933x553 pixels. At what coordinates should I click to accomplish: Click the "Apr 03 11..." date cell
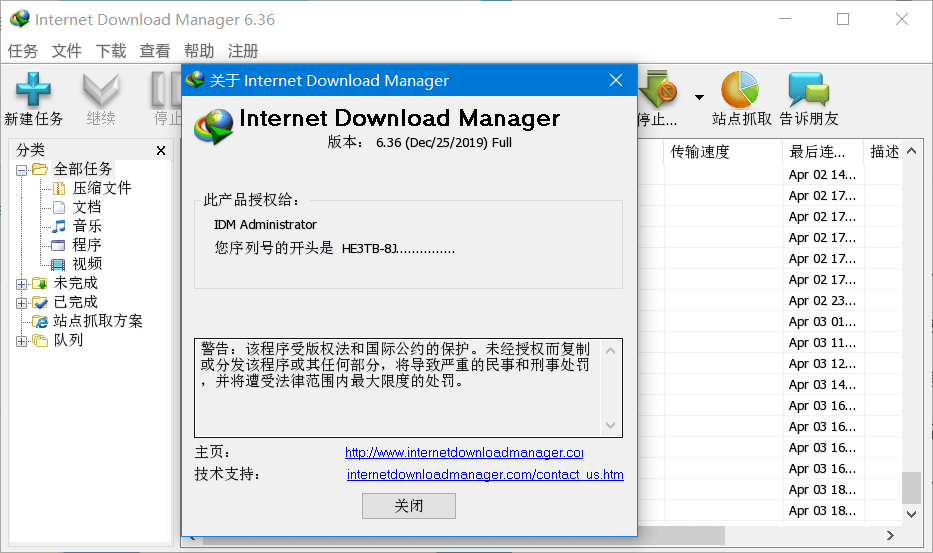(x=822, y=342)
